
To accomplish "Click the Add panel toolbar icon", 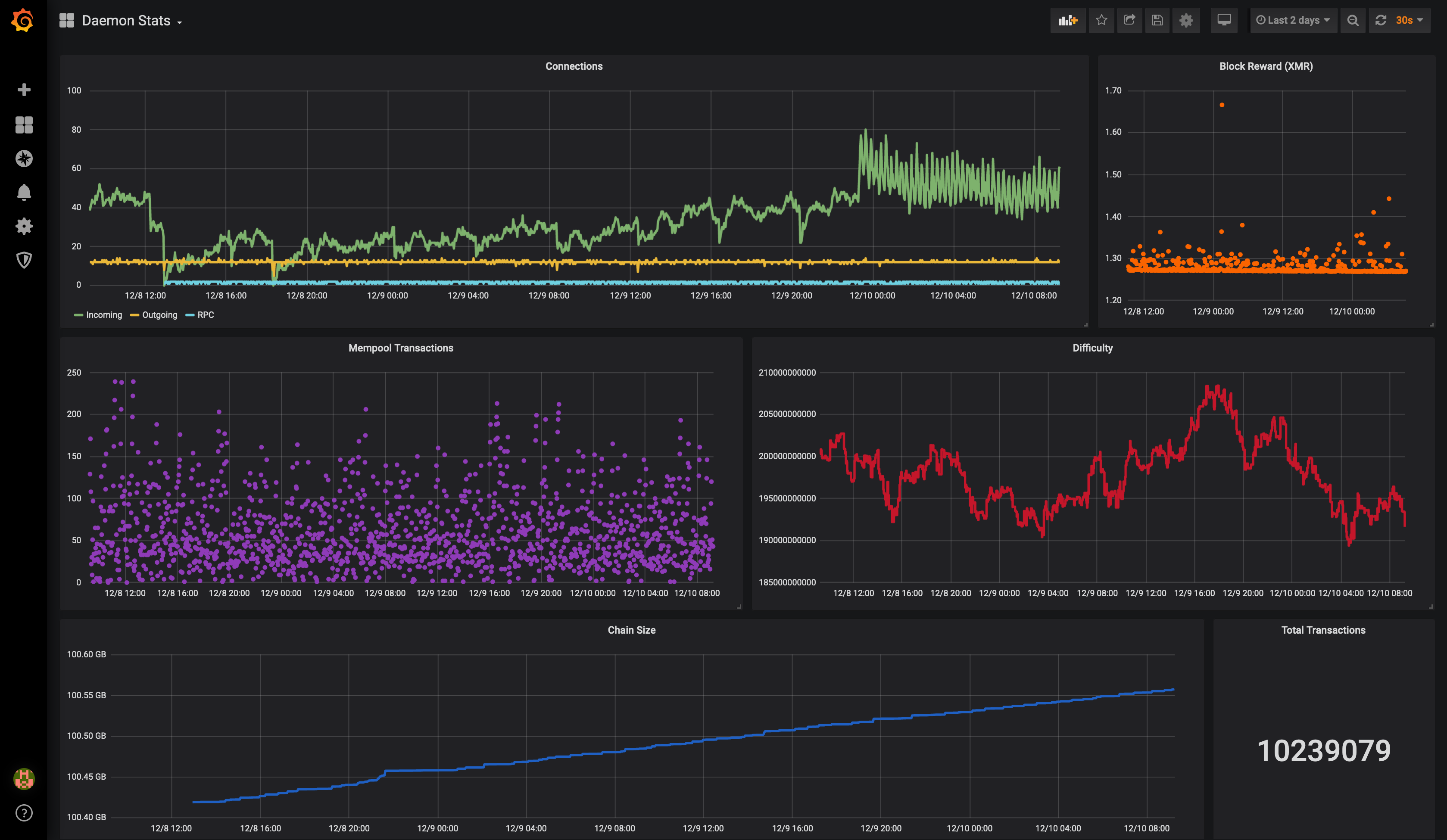I will click(1067, 21).
